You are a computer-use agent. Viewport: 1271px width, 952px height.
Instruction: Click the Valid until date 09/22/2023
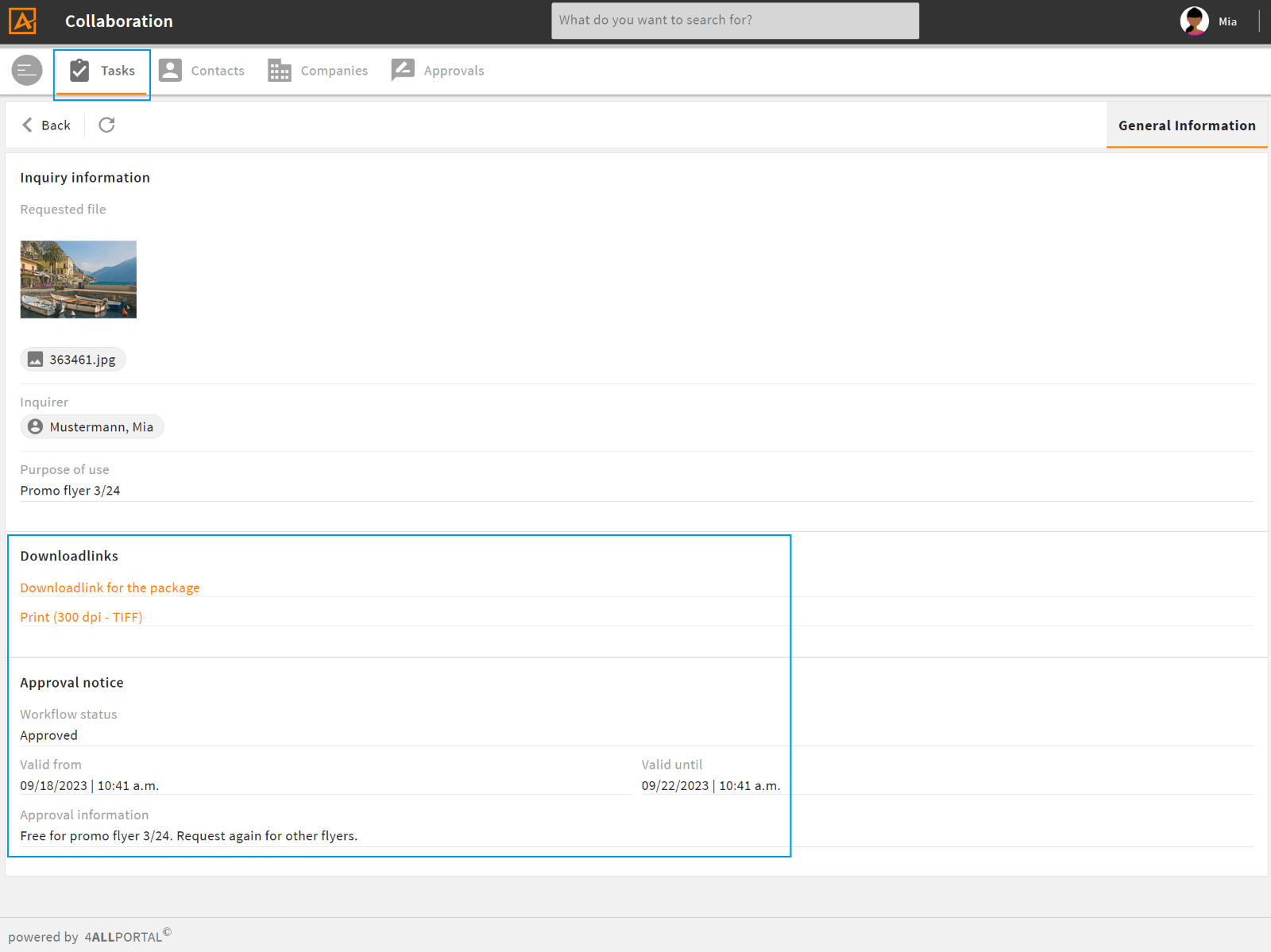pos(711,785)
